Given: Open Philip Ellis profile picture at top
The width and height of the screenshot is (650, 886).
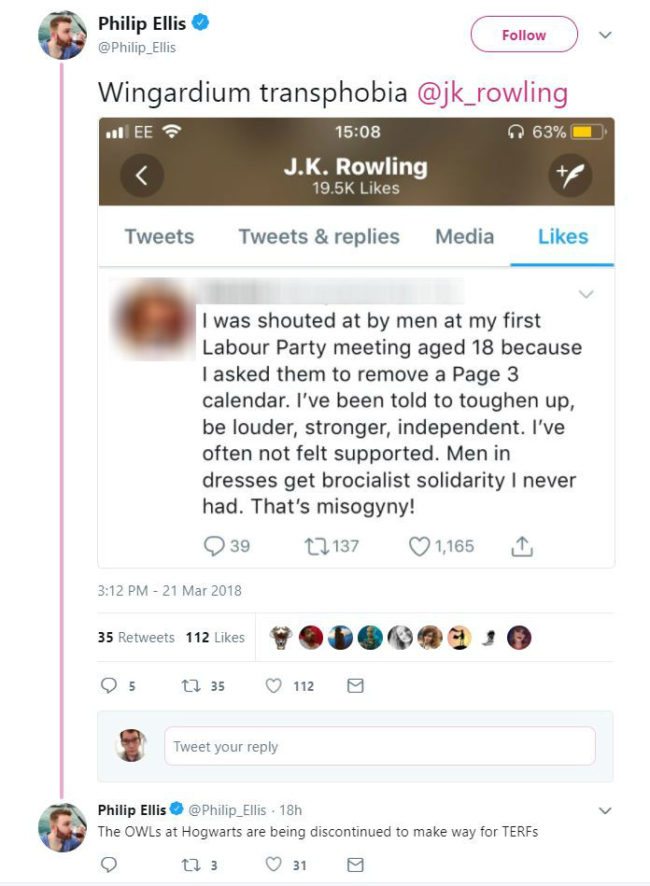Looking at the screenshot, I should pyautogui.click(x=62, y=35).
